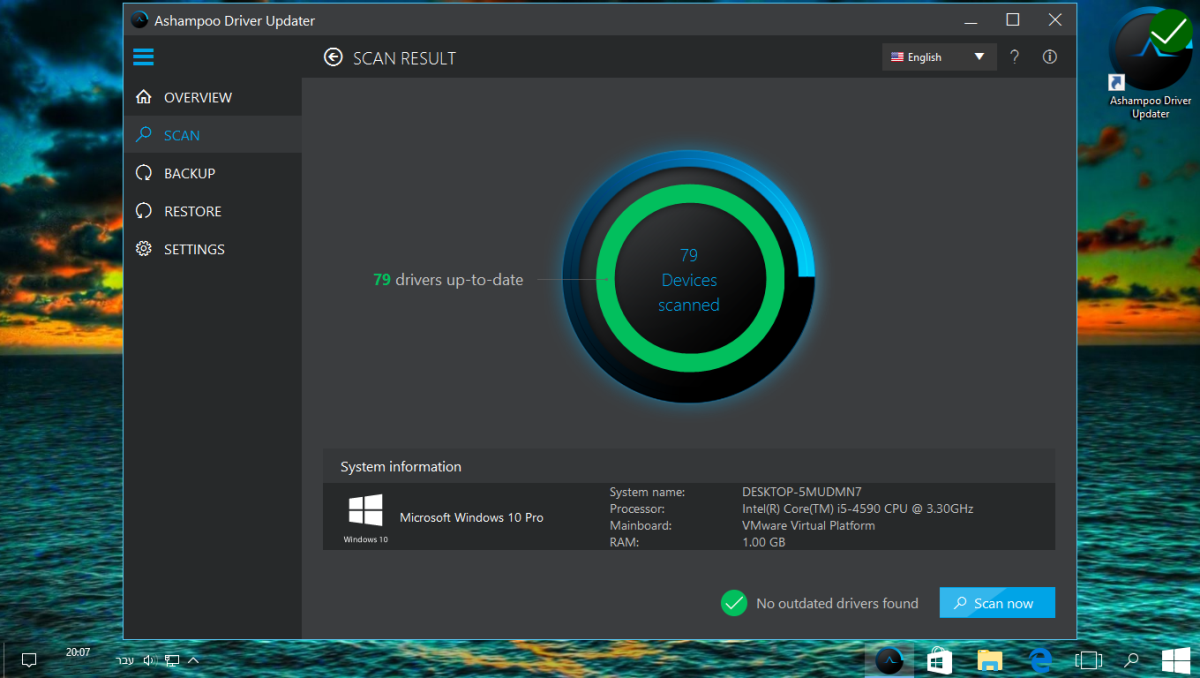Open the Action Center notification icon
1200x678 pixels.
29,660
